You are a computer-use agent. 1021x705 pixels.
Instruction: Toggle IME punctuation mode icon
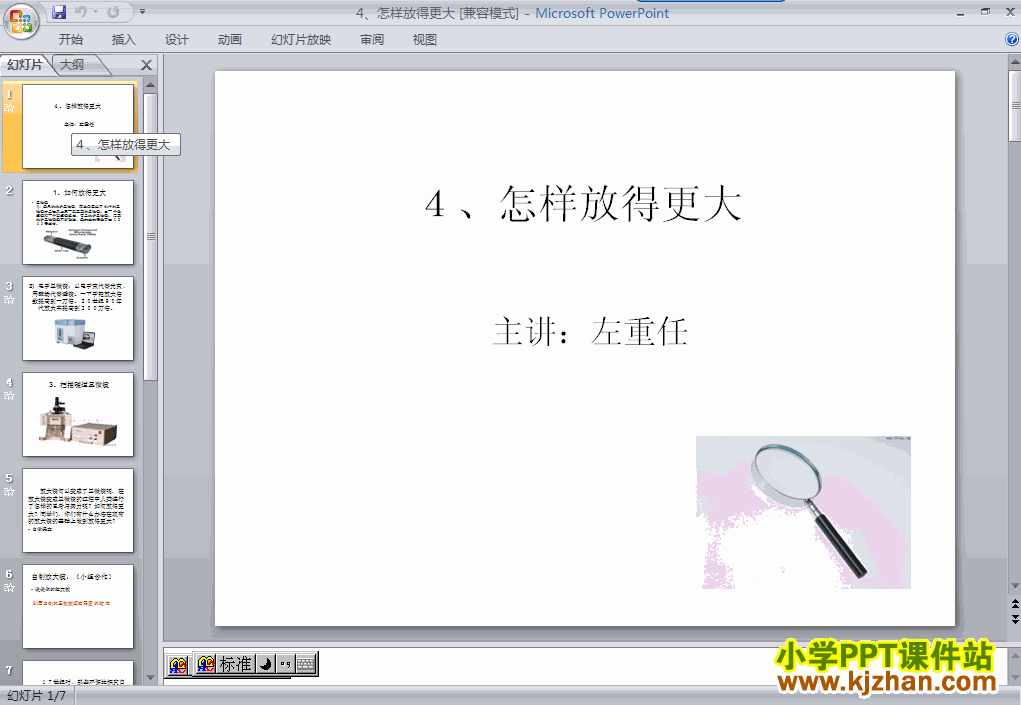point(285,664)
